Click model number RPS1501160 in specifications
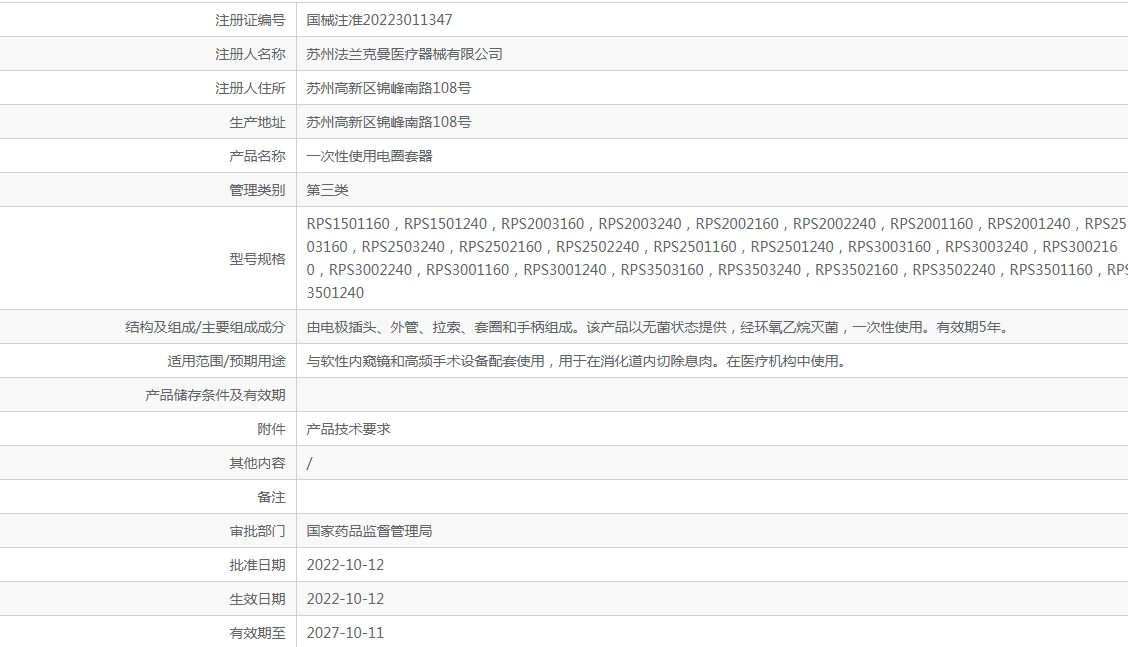 pyautogui.click(x=348, y=224)
